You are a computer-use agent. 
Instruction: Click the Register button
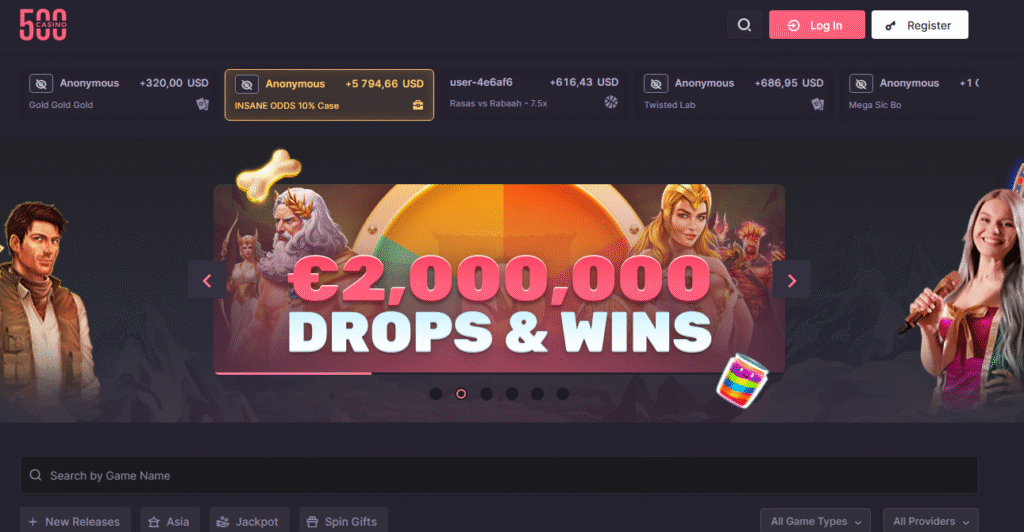pyautogui.click(x=920, y=25)
